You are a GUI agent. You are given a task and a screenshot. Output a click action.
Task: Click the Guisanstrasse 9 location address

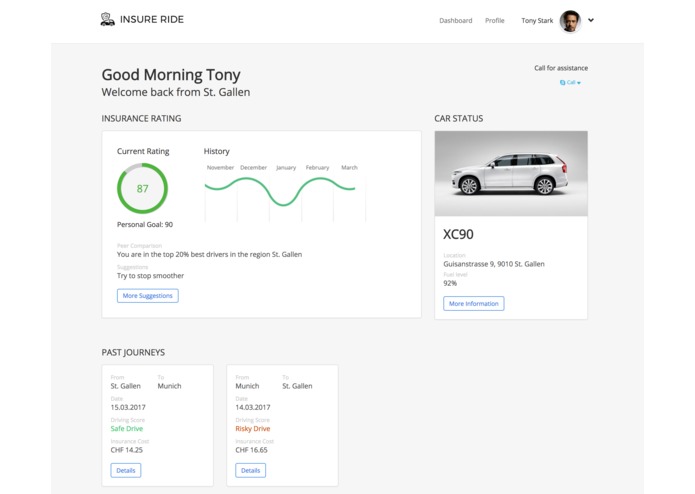point(494,264)
